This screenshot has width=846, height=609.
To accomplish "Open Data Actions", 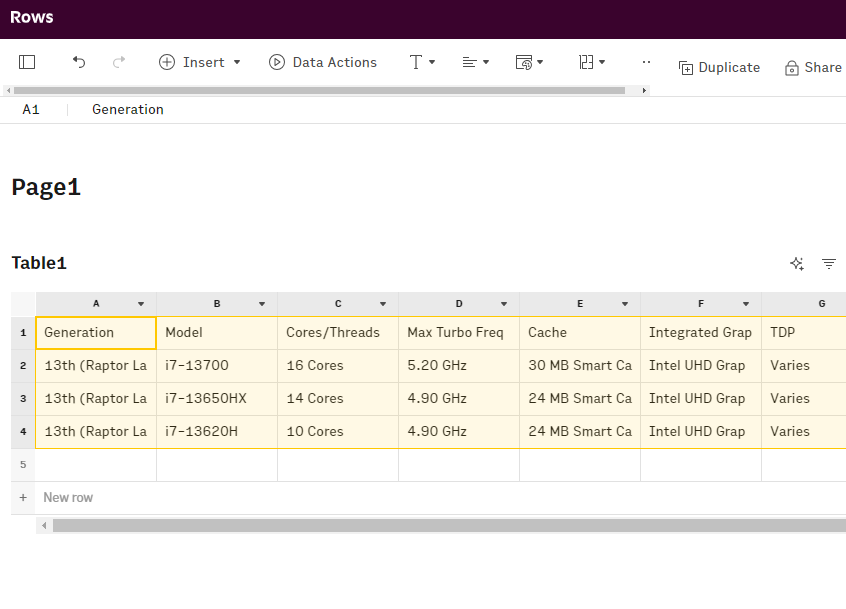I will 323,62.
